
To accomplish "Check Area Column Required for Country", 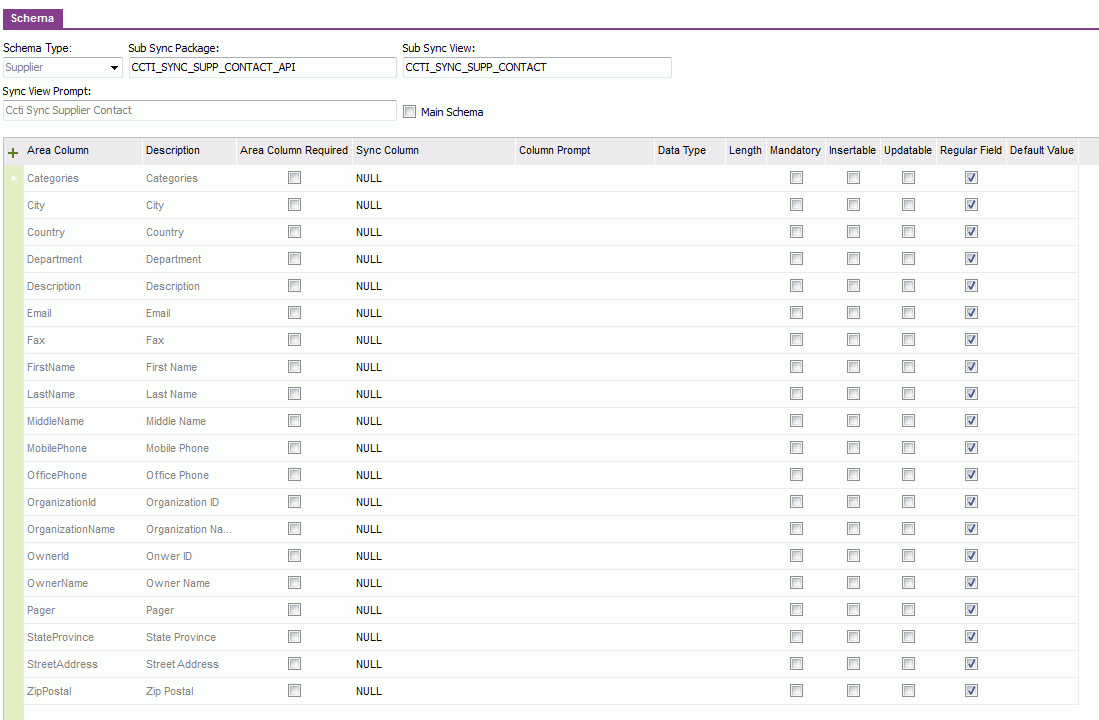I will [x=294, y=231].
